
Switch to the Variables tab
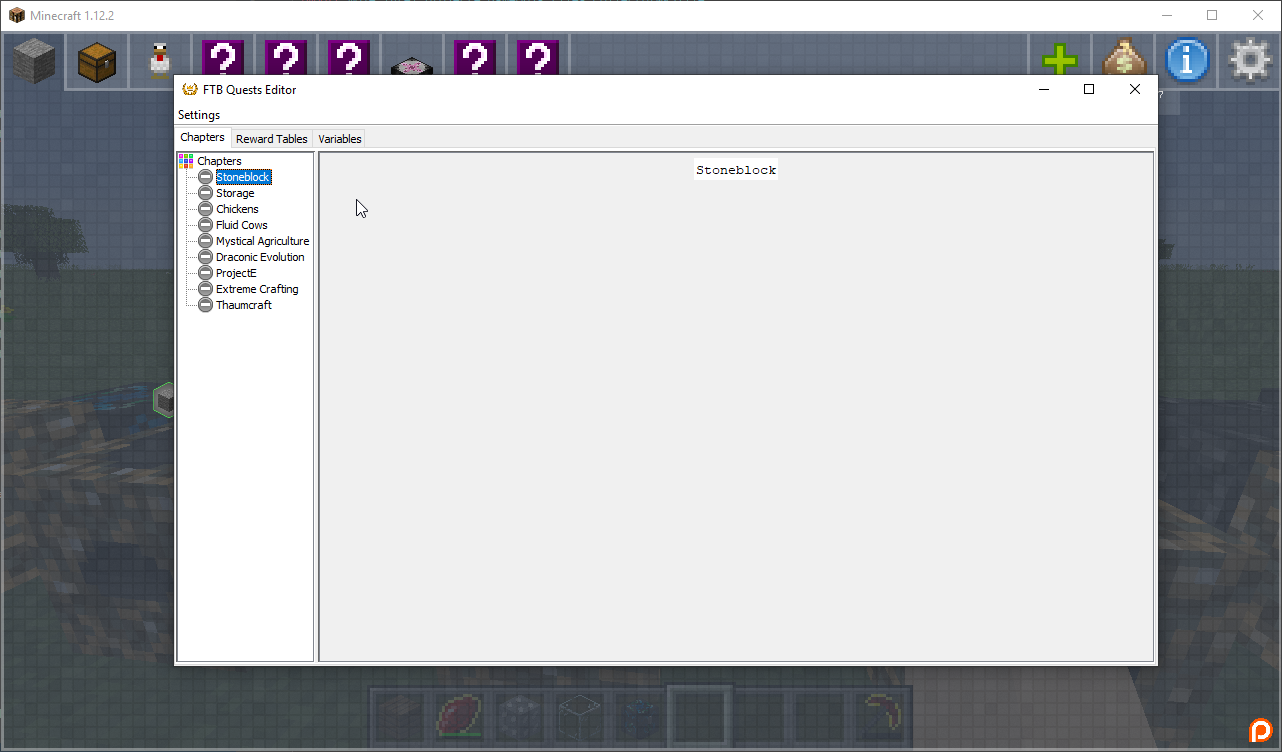click(340, 139)
